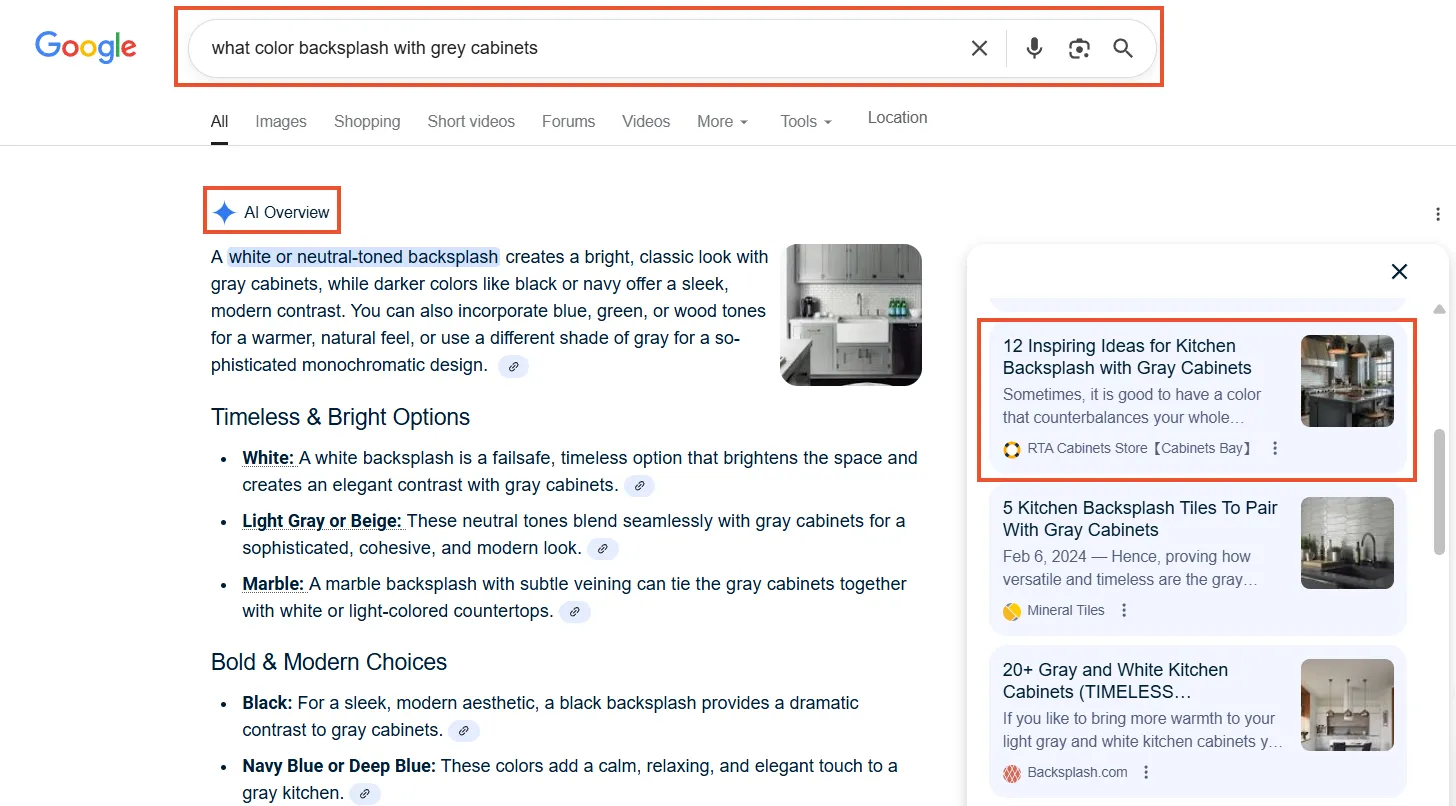
Task: Click the kitchen image beside the AI Overview
Action: pyautogui.click(x=850, y=314)
